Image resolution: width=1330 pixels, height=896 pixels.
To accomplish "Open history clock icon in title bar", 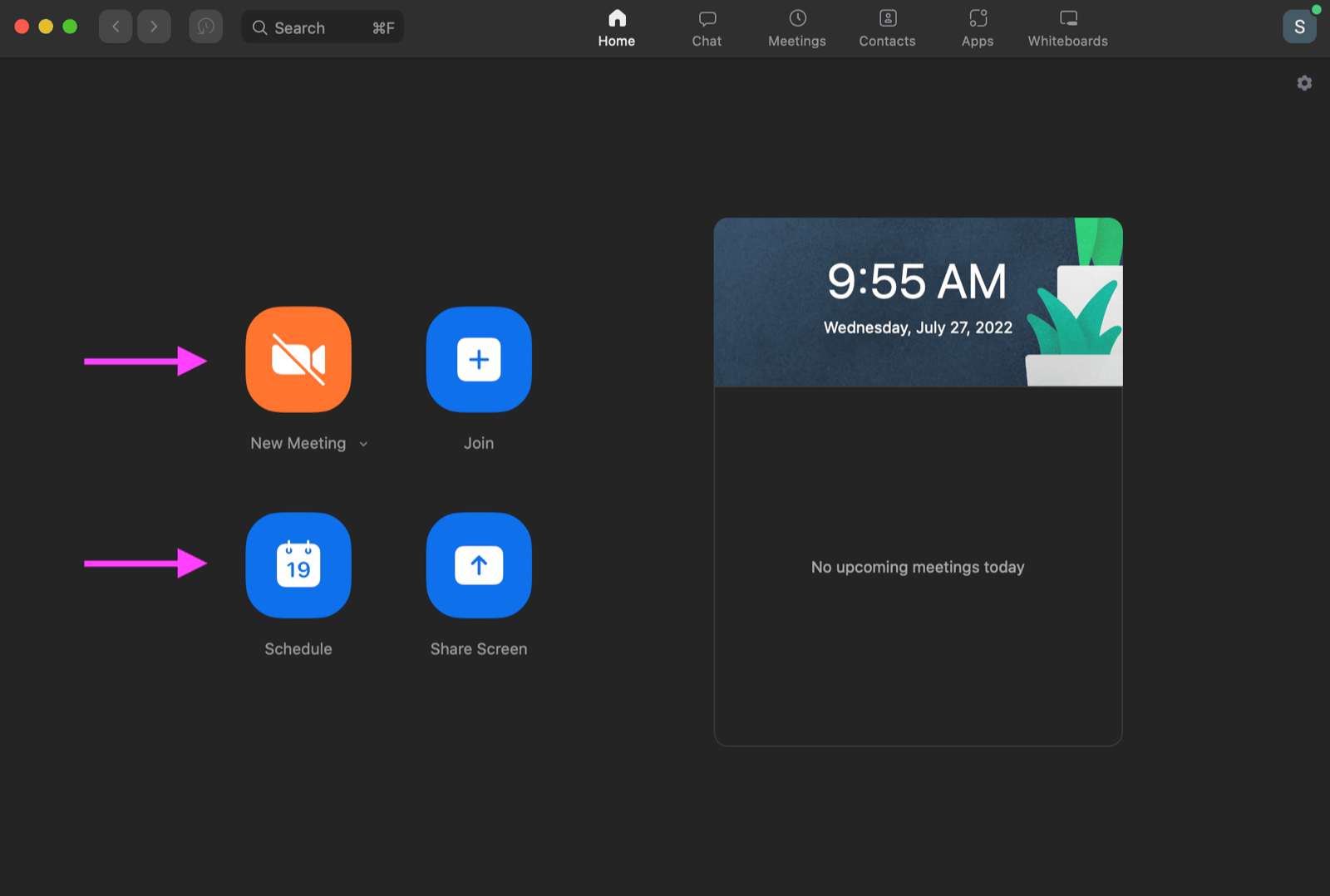I will pos(205,27).
